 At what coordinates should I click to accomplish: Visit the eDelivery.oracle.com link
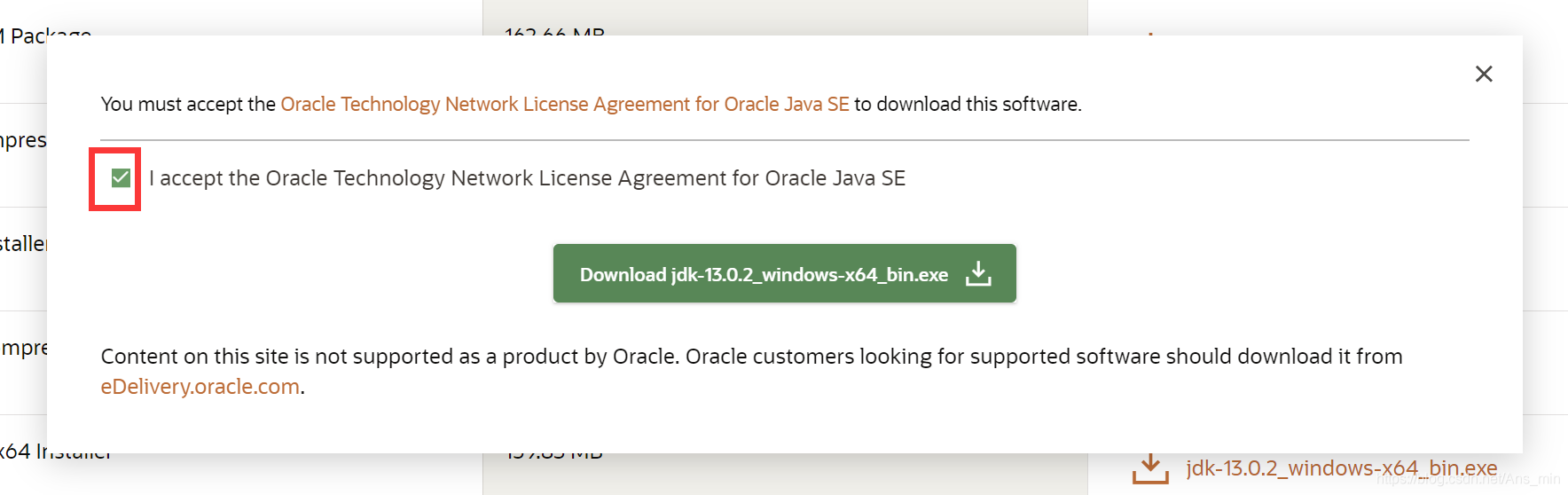[200, 387]
